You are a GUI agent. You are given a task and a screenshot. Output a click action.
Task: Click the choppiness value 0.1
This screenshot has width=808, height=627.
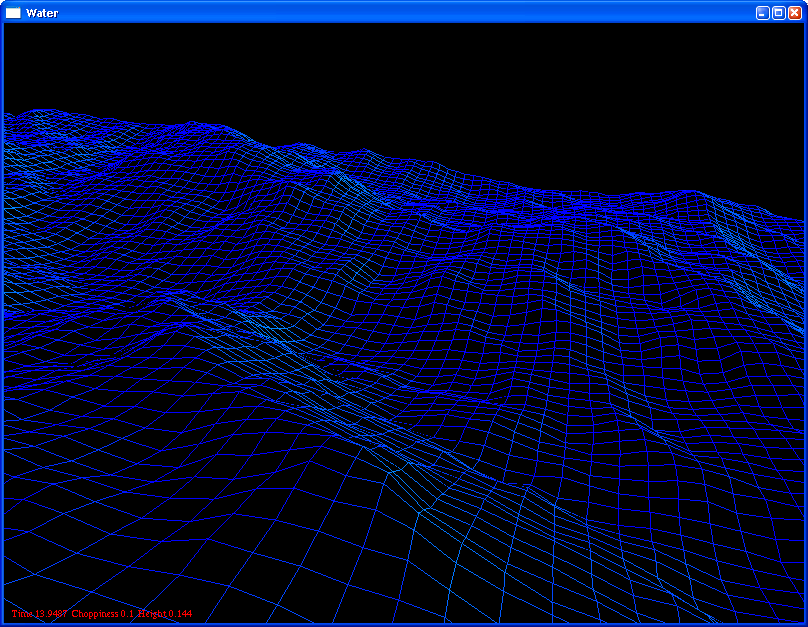pos(127,613)
